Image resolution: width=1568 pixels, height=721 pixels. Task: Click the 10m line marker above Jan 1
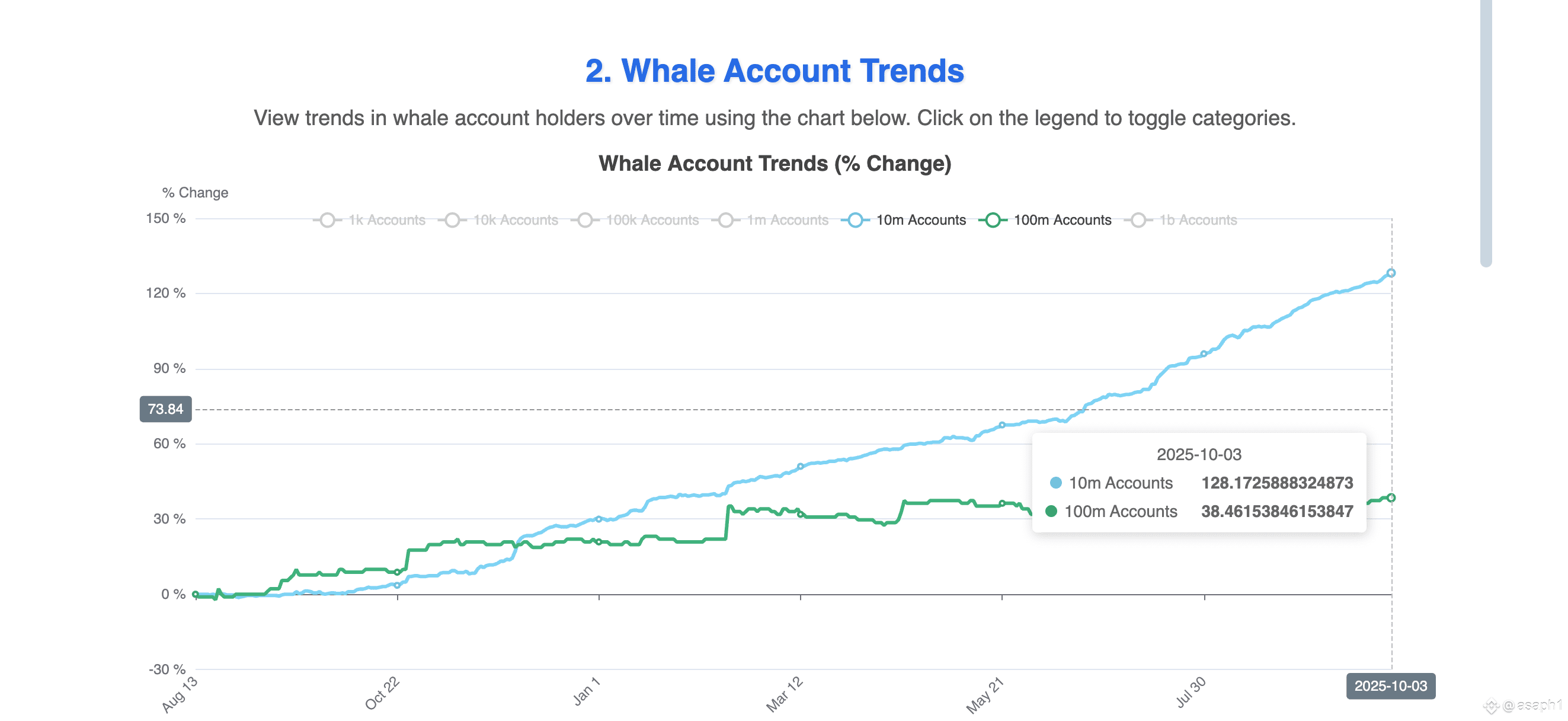coord(599,519)
